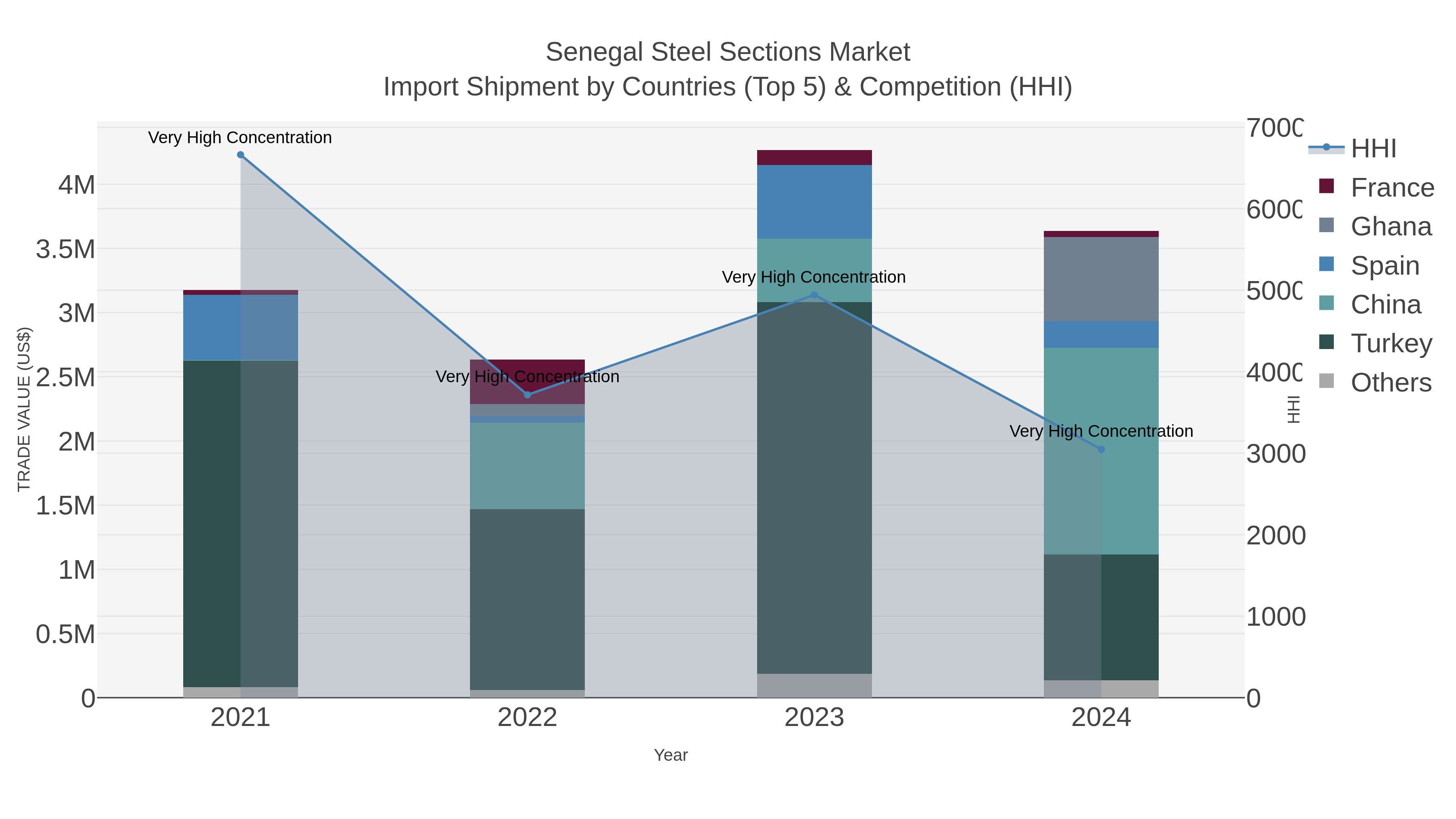Click the 2021 Others bar segment
This screenshot has height=819, width=1456.
click(x=240, y=692)
